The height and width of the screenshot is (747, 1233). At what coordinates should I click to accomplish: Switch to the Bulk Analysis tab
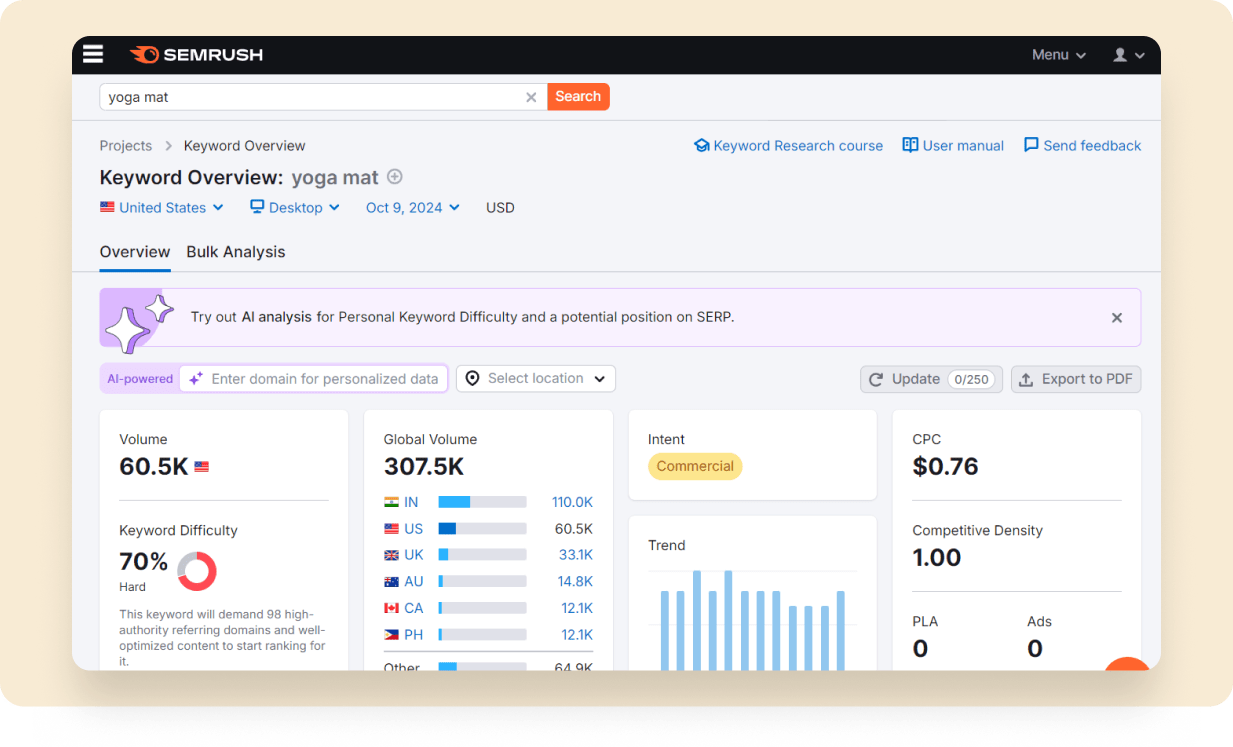point(236,252)
